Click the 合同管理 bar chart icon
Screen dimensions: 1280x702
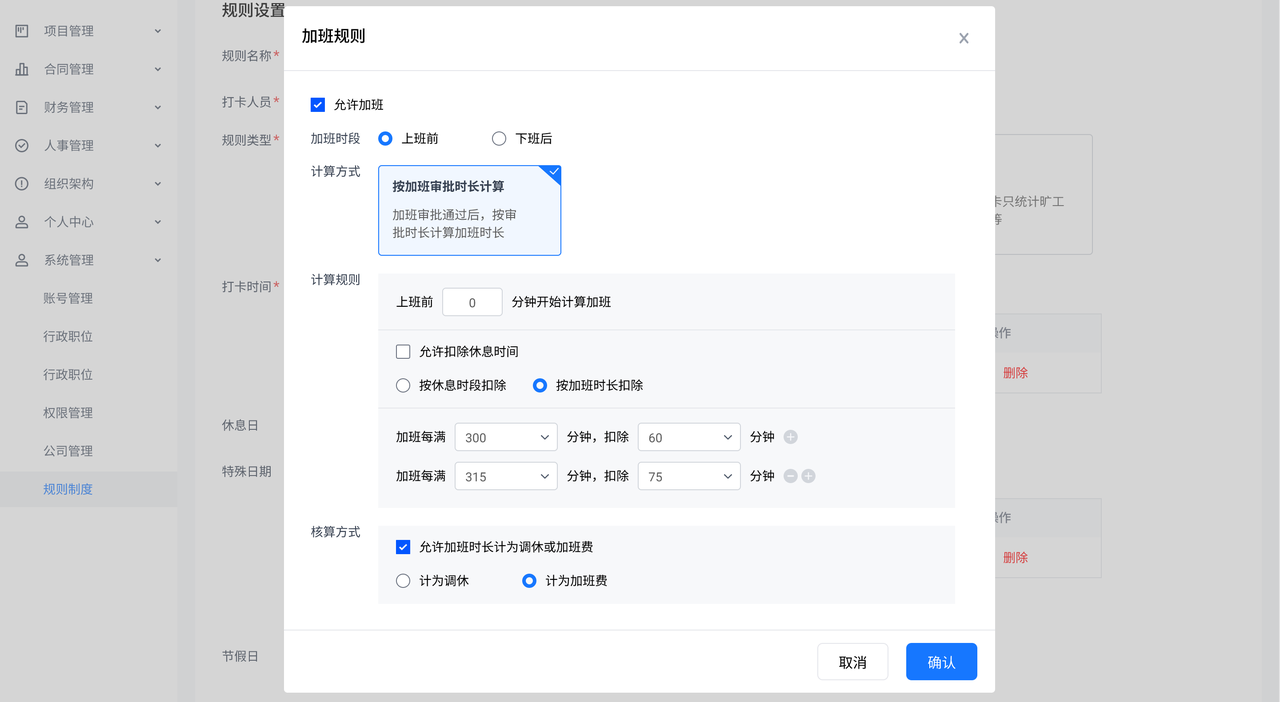click(x=22, y=69)
